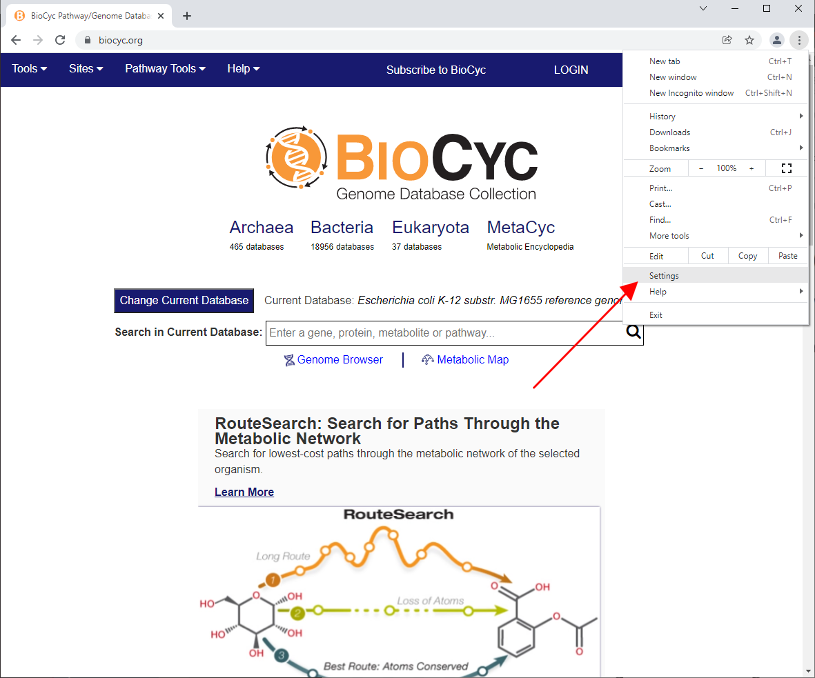Screen dimensions: 815x678
Task: Open the Sites dropdown menu
Action: coord(86,69)
